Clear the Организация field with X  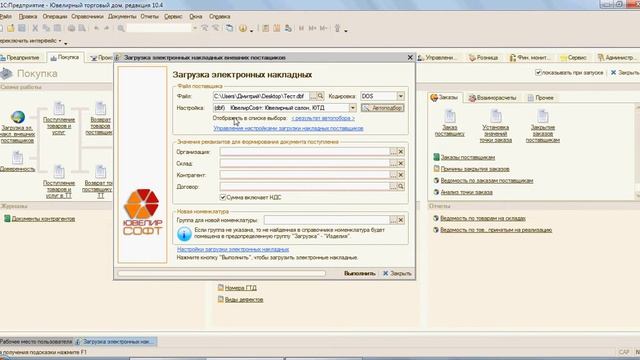(x=401, y=152)
